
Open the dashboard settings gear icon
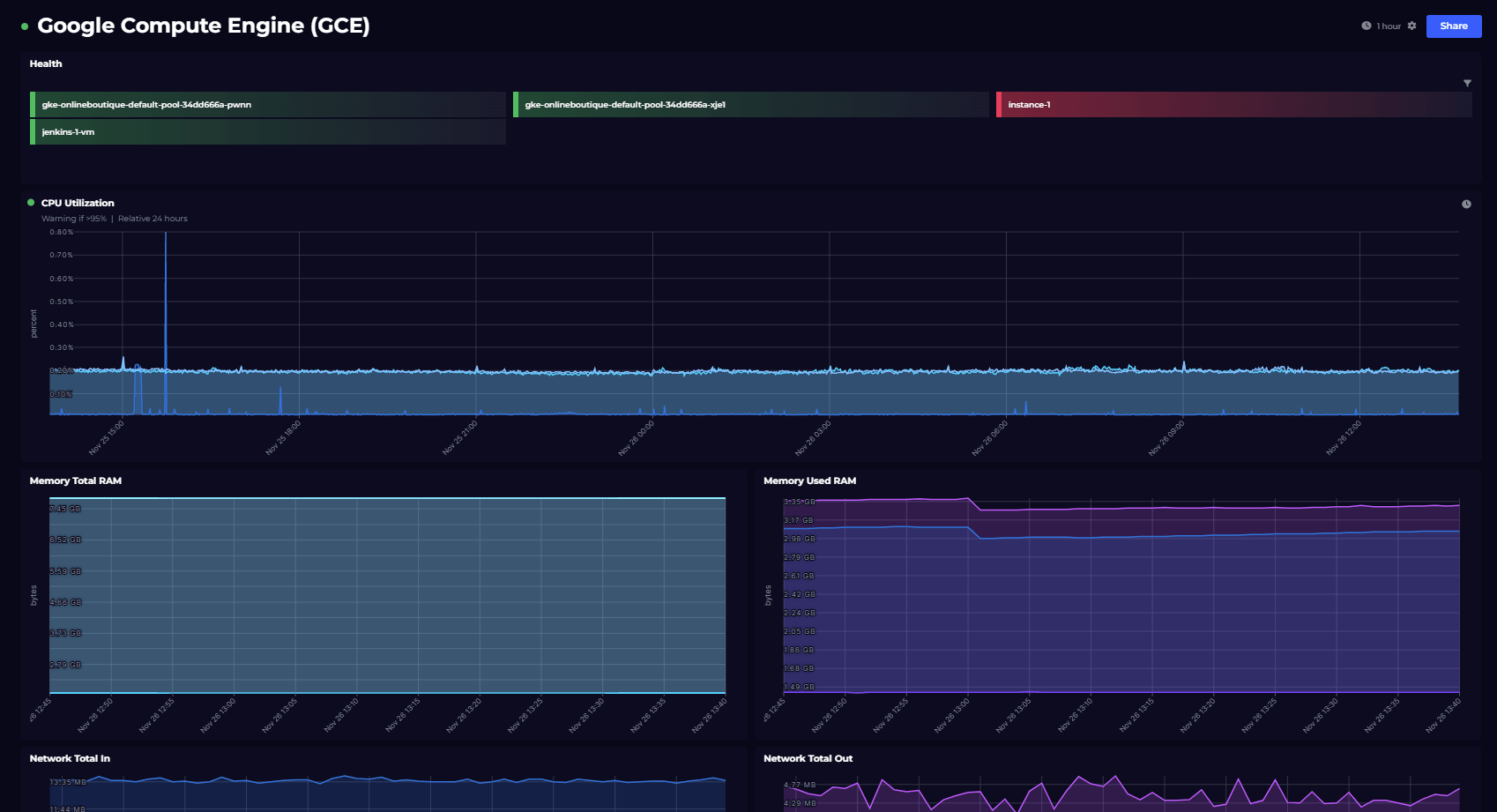1411,26
